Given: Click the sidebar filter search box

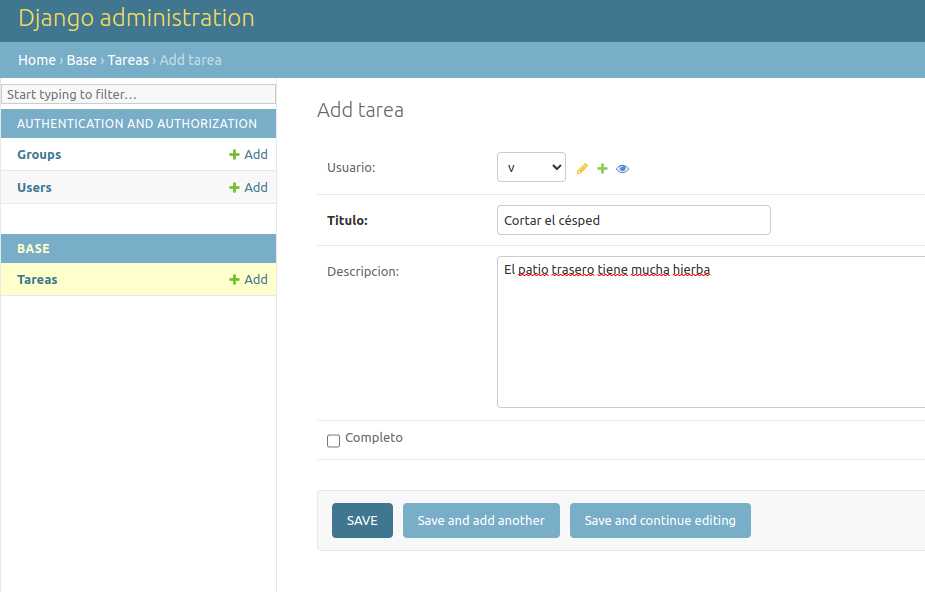Looking at the screenshot, I should point(138,94).
